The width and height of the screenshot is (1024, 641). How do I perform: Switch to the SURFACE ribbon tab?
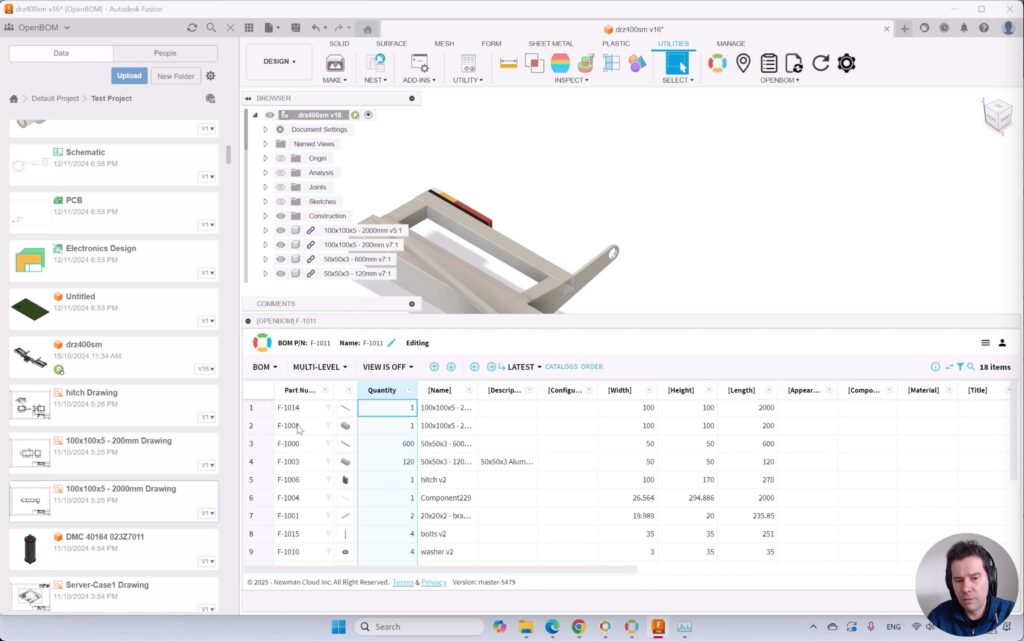[391, 44]
